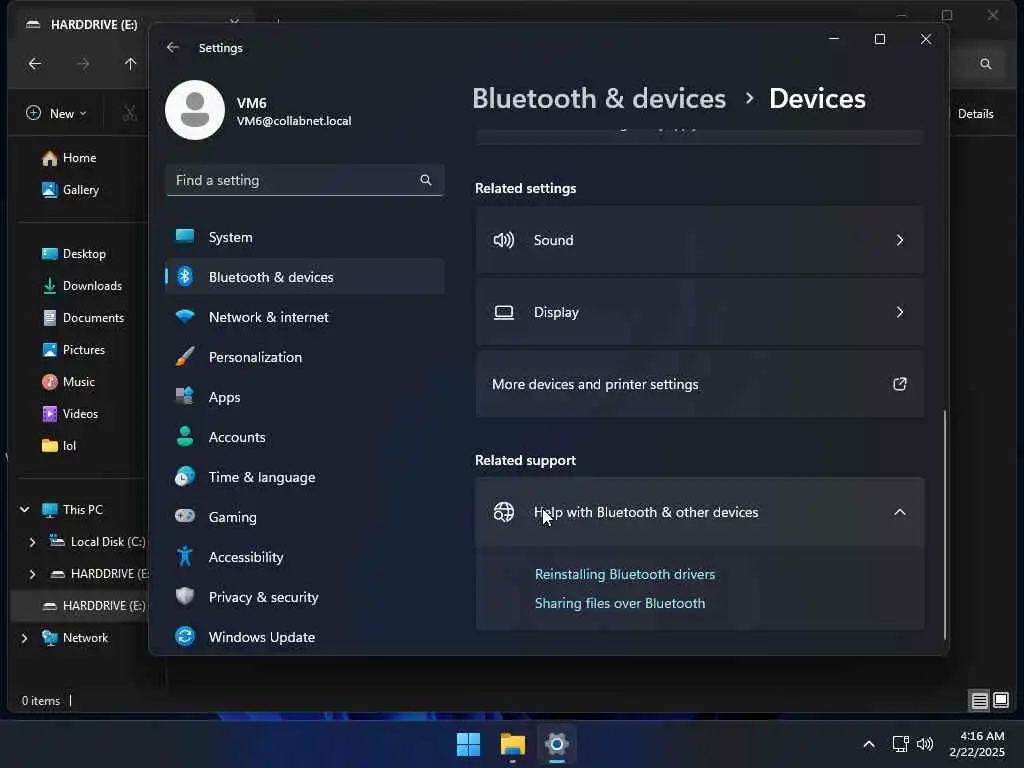Switch to details list view in File Explorer

(979, 701)
